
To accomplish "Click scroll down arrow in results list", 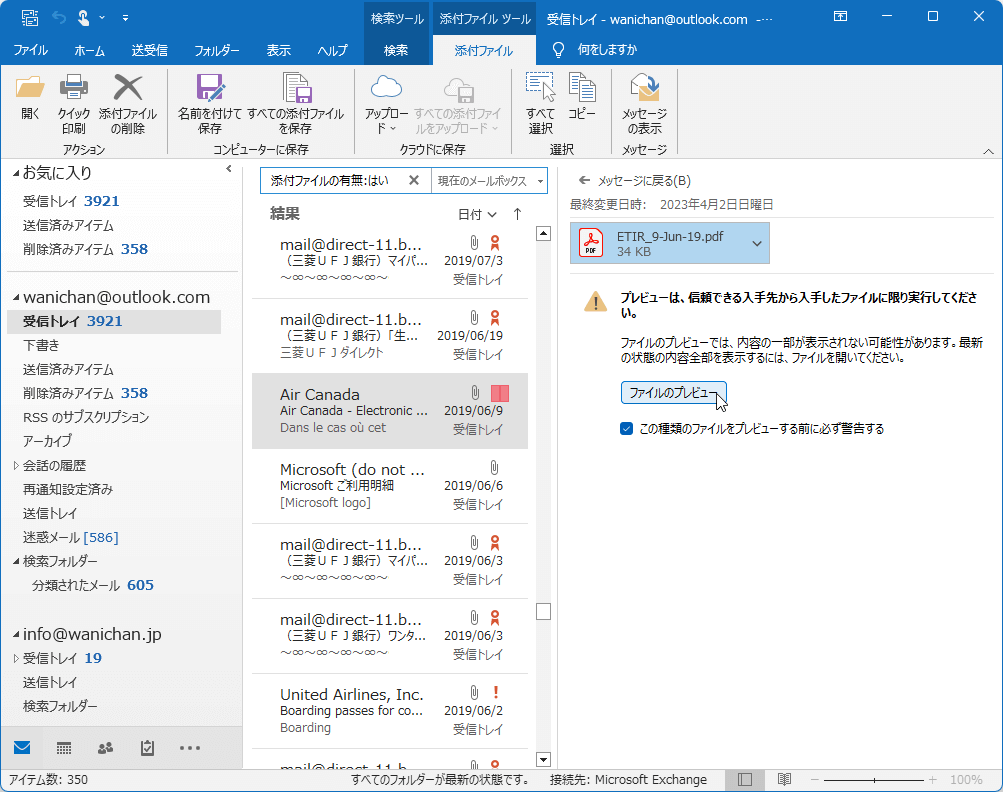I will [x=543, y=760].
